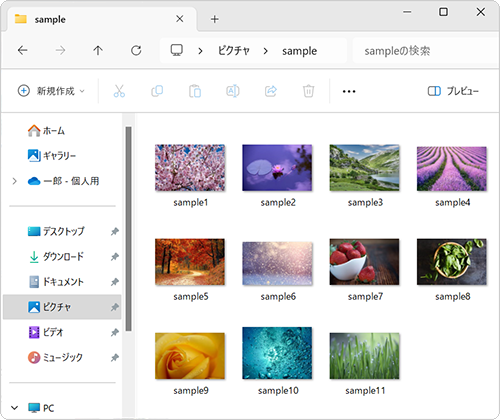Collapse the PC tree node chevron

coord(14,408)
